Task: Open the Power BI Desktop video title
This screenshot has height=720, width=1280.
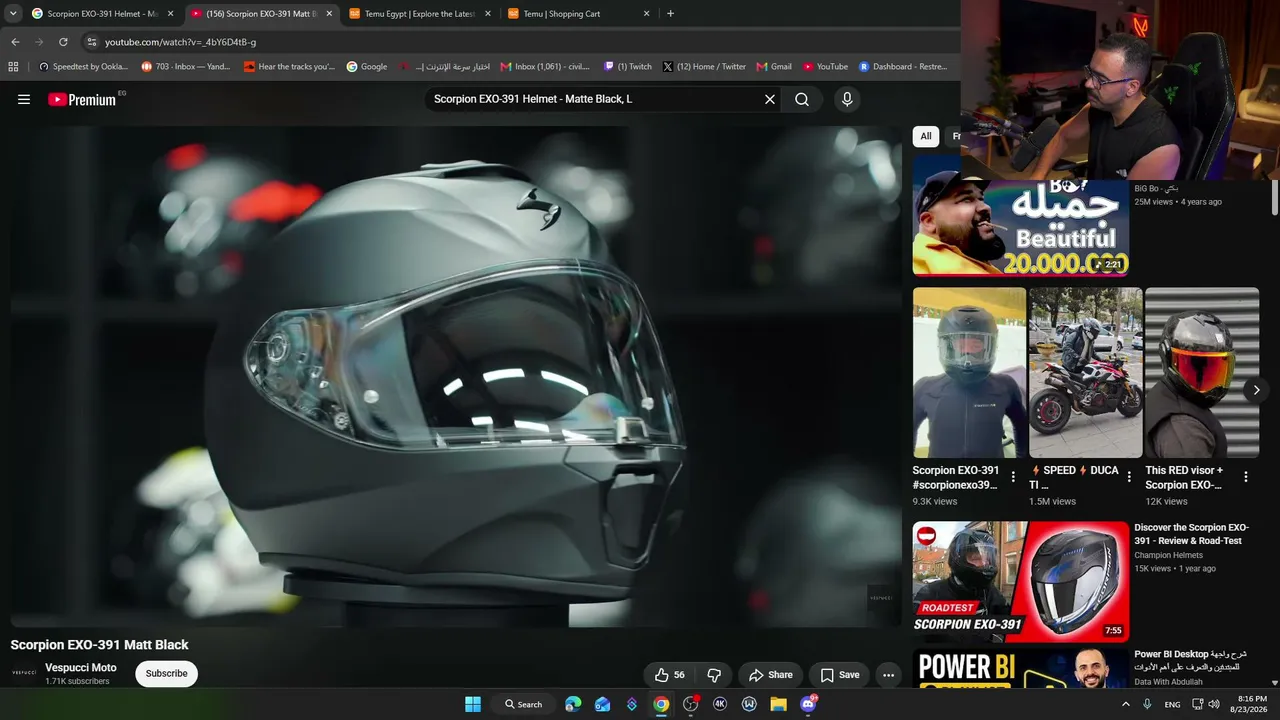Action: point(1191,660)
